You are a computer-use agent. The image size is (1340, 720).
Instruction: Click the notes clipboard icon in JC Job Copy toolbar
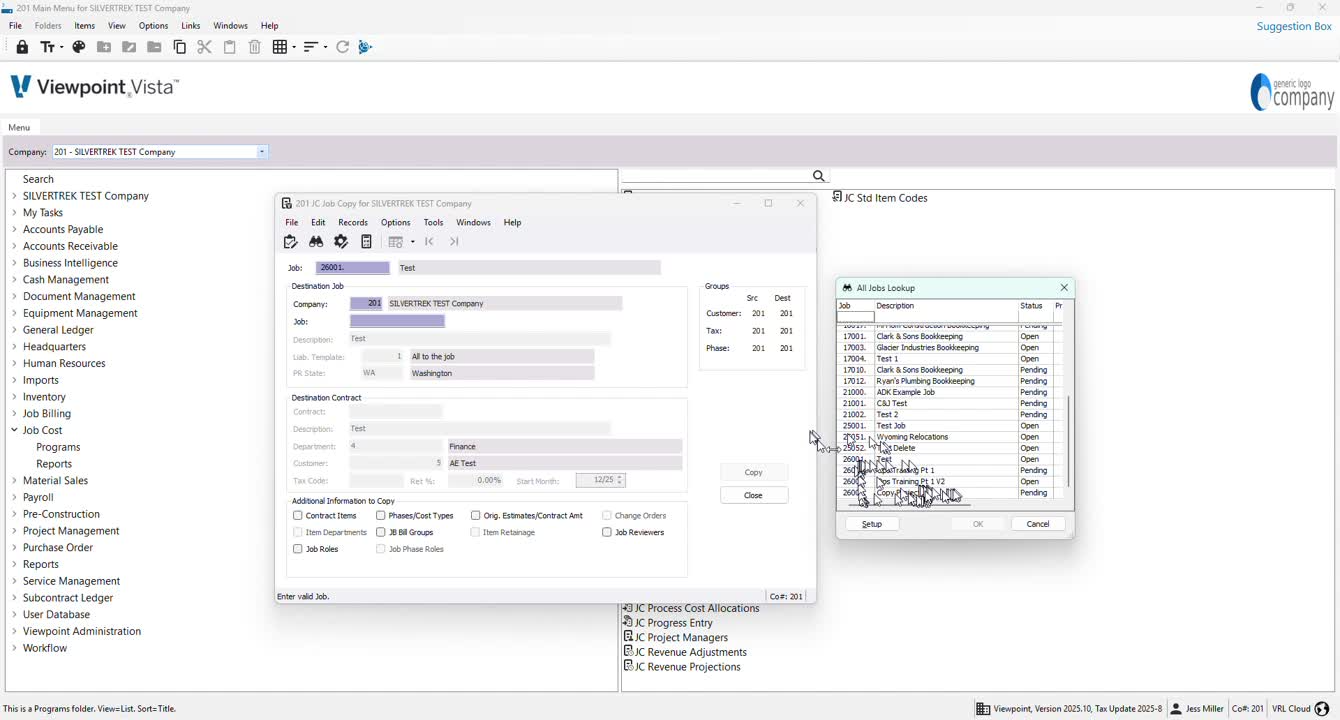pyautogui.click(x=291, y=241)
